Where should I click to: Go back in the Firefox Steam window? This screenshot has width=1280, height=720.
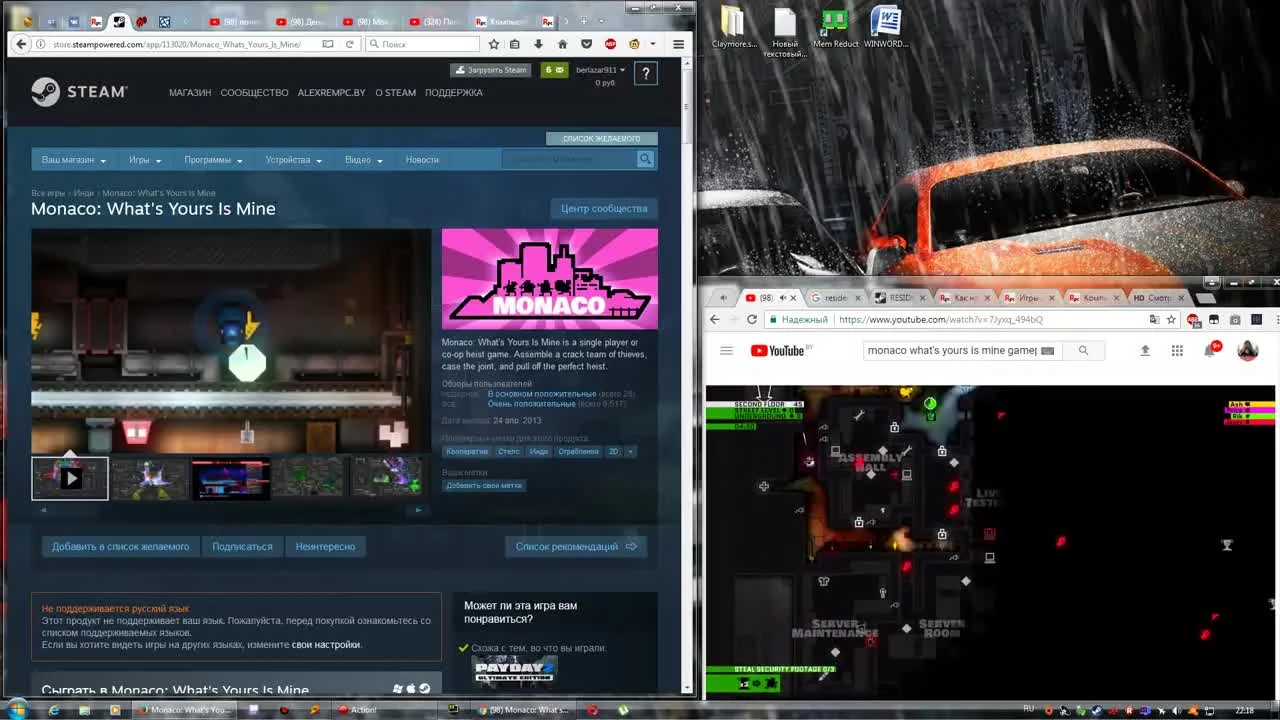coord(21,44)
